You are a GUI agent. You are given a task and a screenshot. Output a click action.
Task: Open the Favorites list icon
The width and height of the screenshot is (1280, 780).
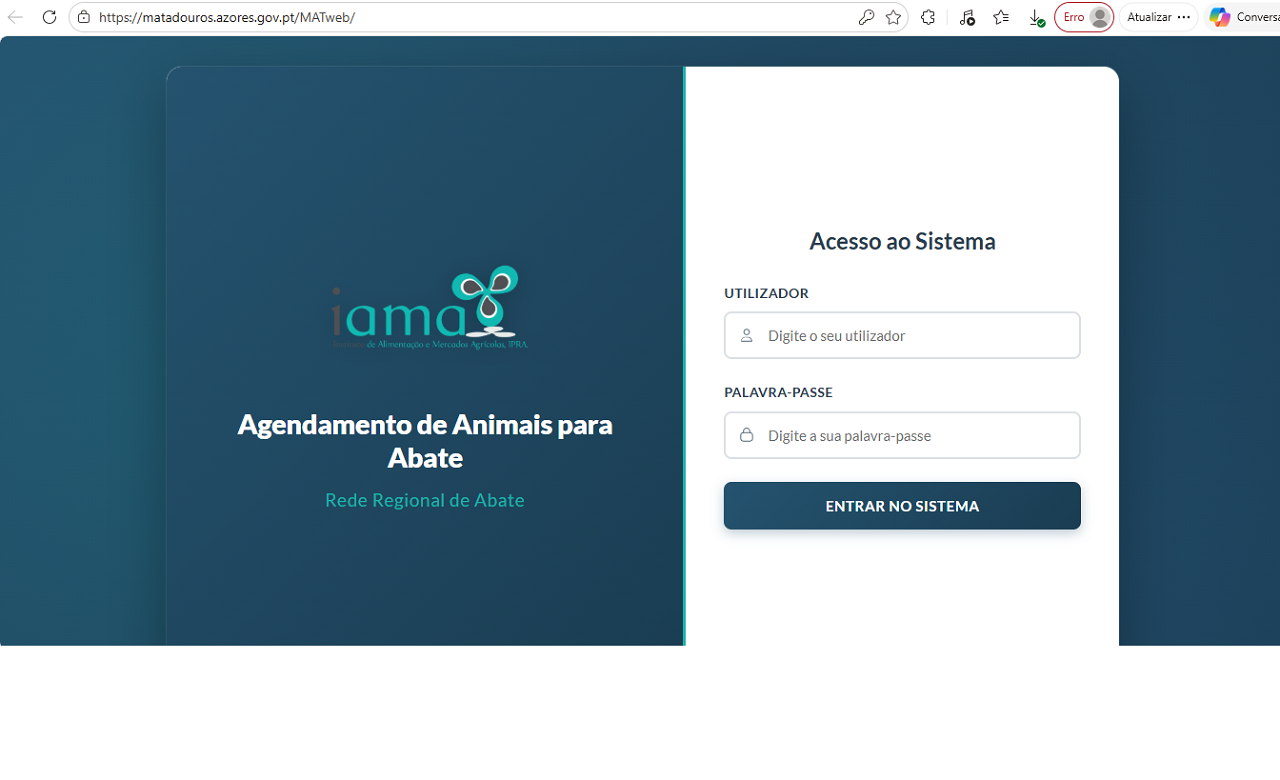(x=1001, y=17)
